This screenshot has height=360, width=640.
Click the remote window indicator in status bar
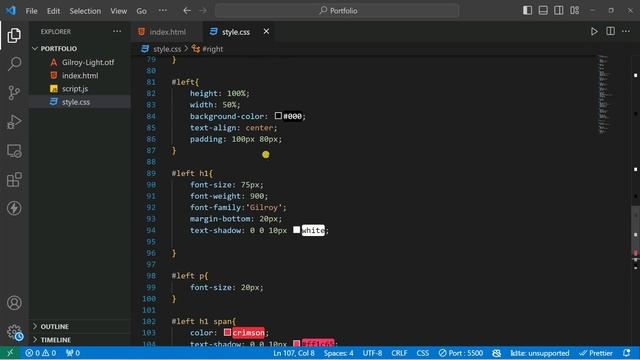click(10, 353)
